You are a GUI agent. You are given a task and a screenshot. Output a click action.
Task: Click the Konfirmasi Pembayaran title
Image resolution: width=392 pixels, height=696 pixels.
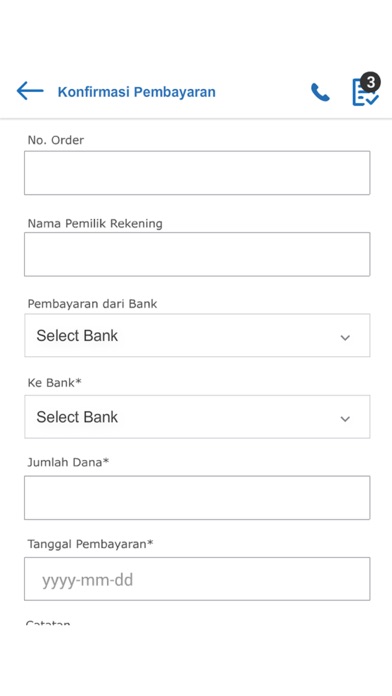point(137,92)
